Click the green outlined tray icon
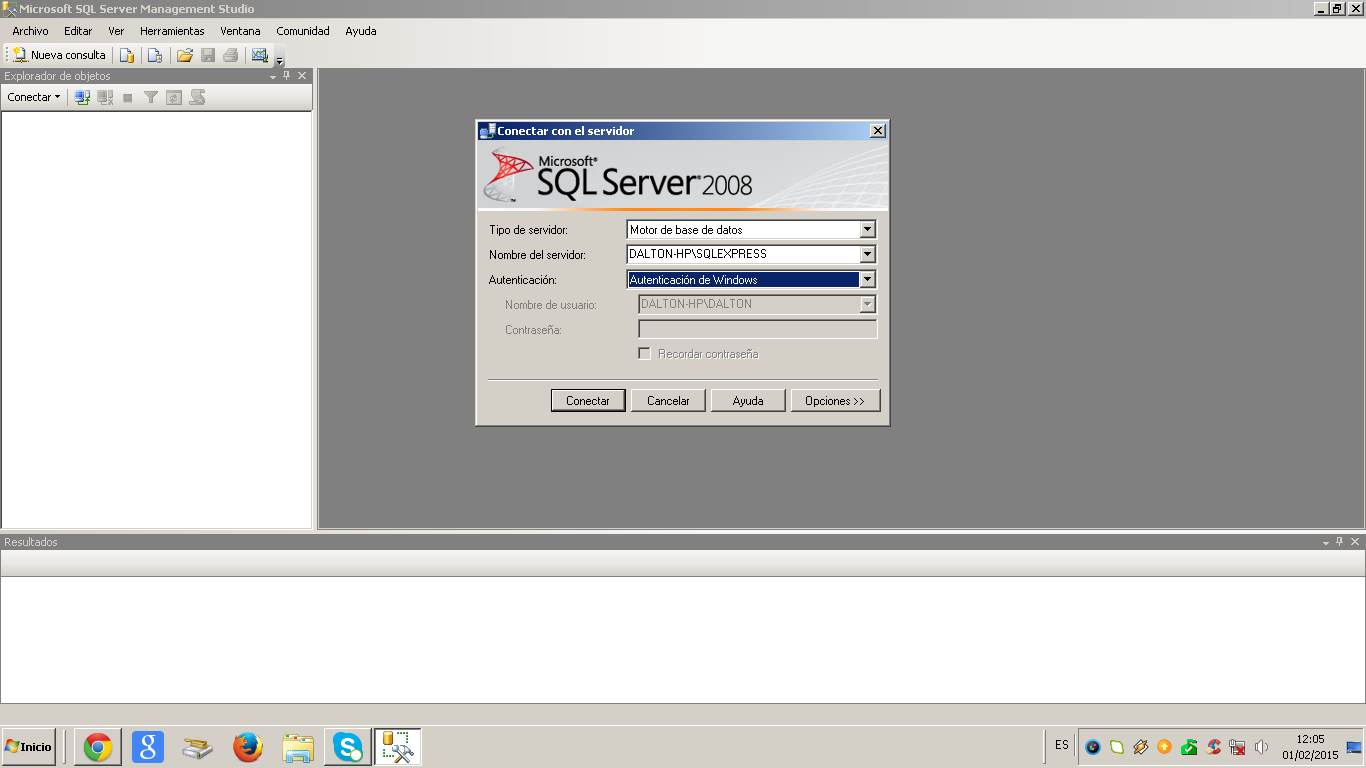Screen dimensions: 1366x768 [x=1117, y=747]
